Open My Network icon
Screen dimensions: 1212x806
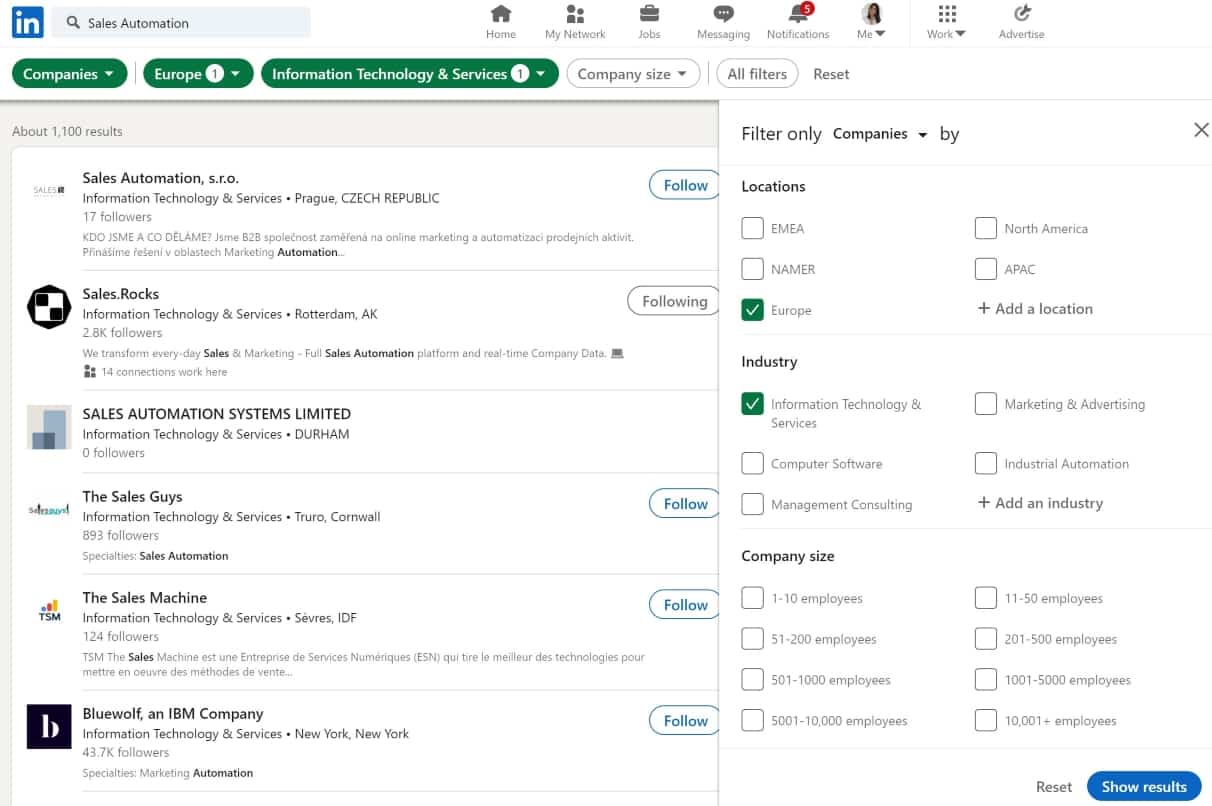575,14
